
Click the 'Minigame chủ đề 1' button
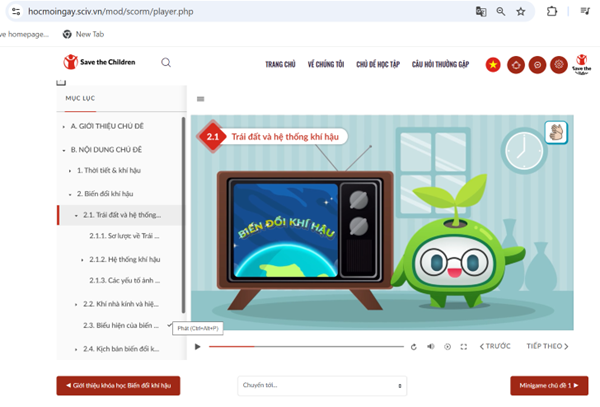click(549, 385)
